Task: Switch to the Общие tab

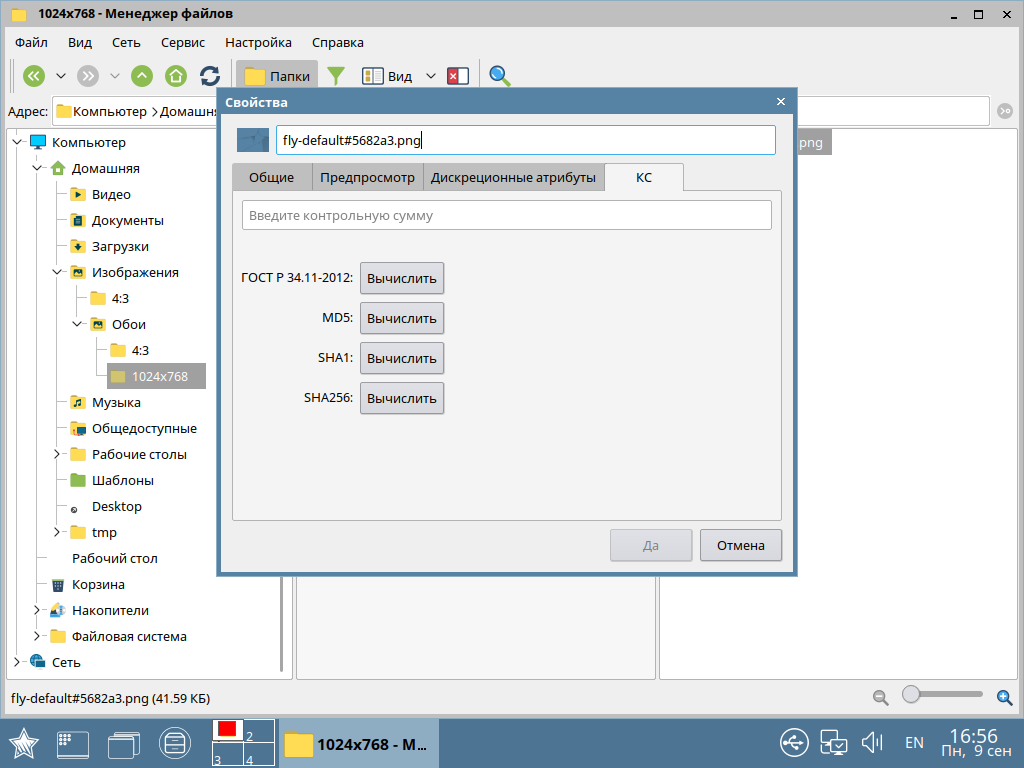Action: coord(271,177)
